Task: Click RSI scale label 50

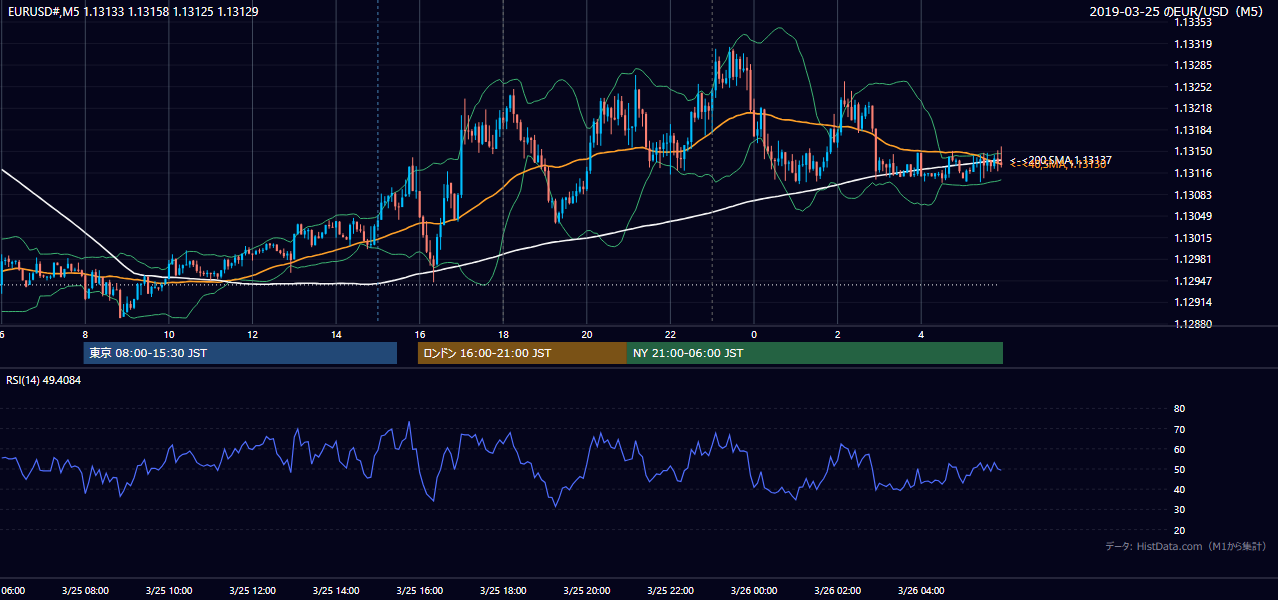Action: pos(1179,469)
